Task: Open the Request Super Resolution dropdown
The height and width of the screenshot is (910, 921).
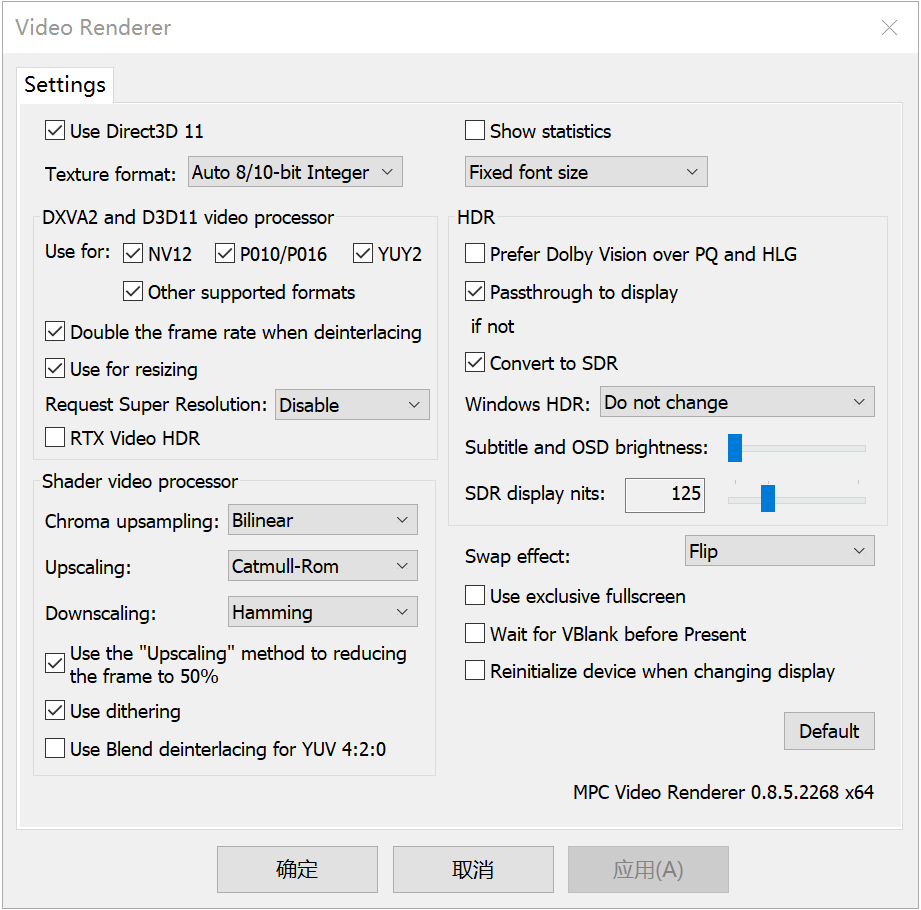Action: click(352, 404)
